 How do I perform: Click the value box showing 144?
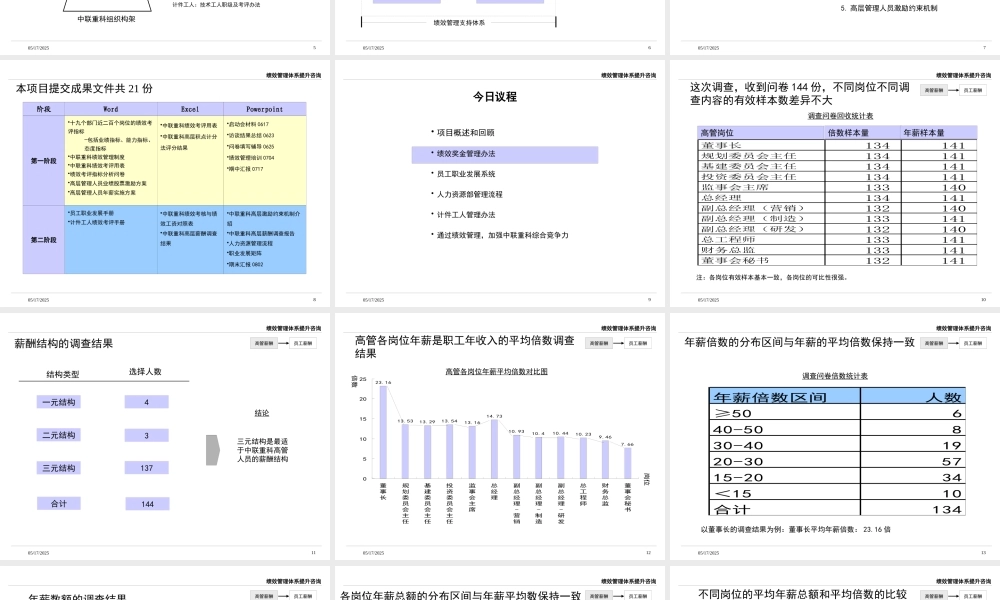click(147, 504)
